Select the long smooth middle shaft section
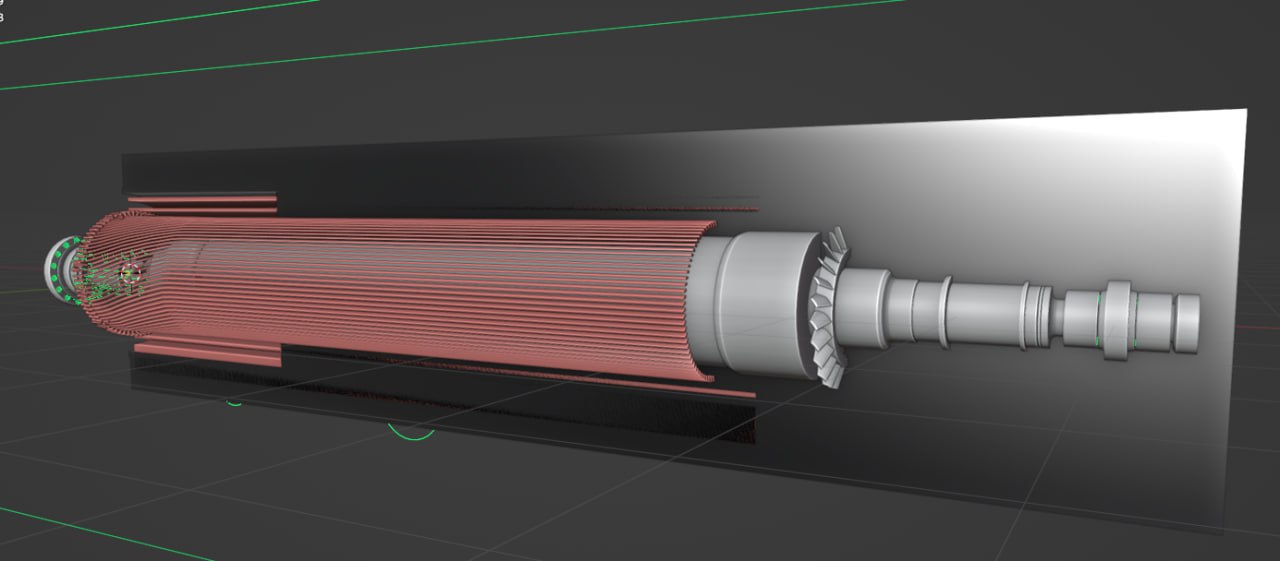This screenshot has width=1280, height=561. coord(983,312)
